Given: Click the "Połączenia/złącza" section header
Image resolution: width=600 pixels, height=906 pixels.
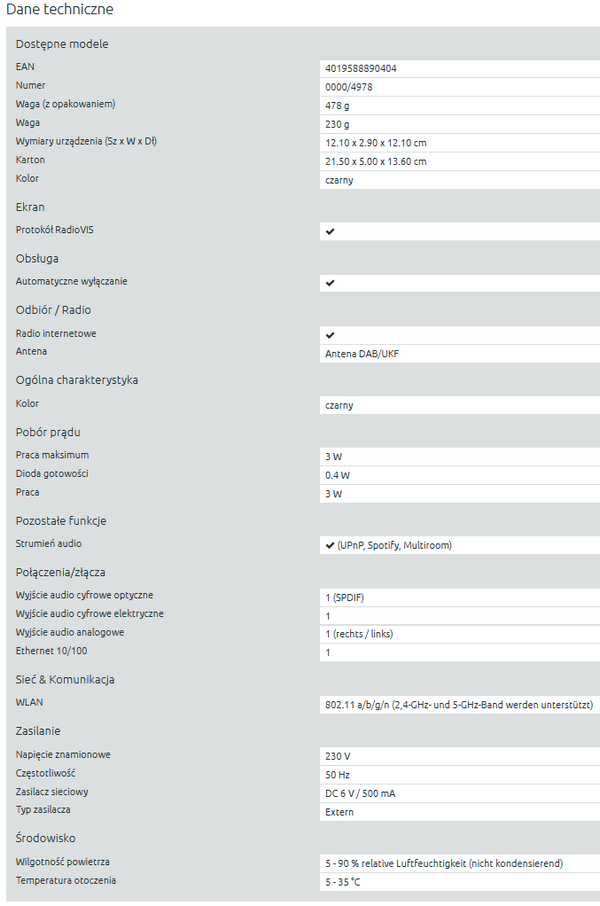Looking at the screenshot, I should [67, 572].
